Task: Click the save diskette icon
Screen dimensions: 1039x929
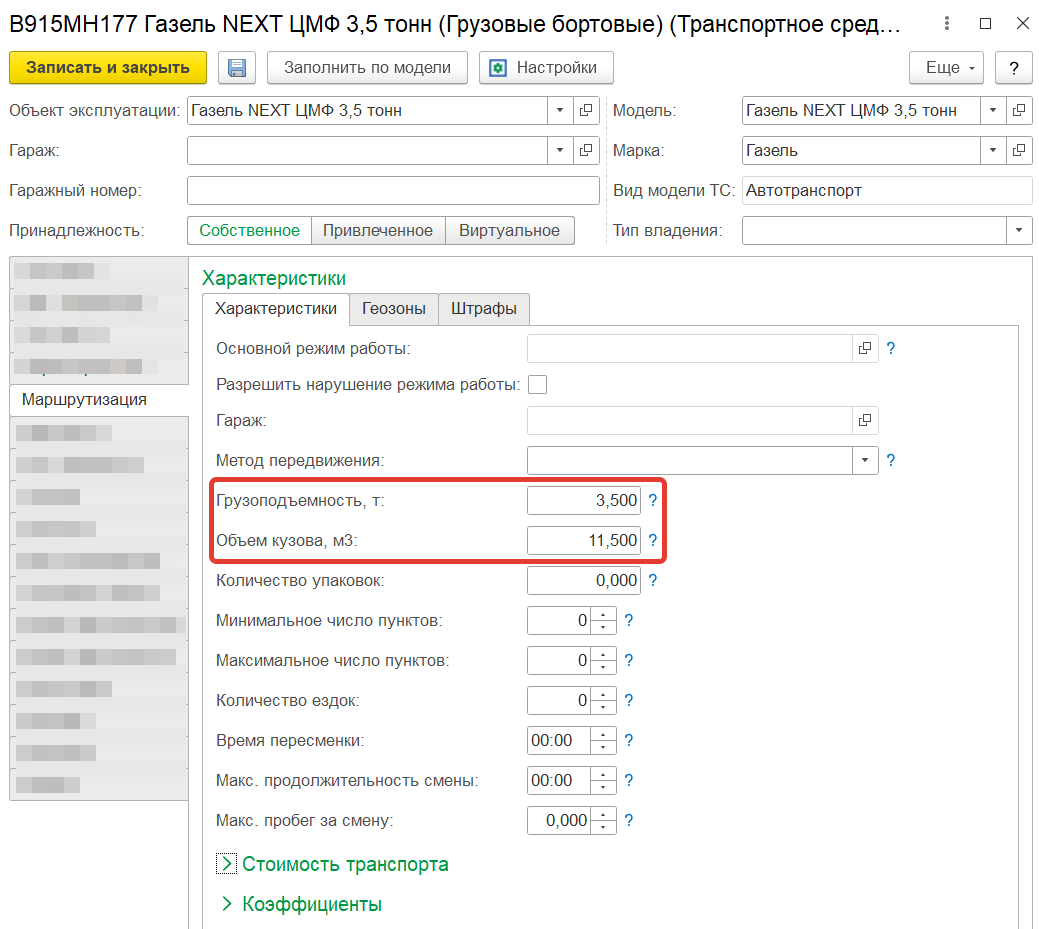Action: click(x=237, y=68)
